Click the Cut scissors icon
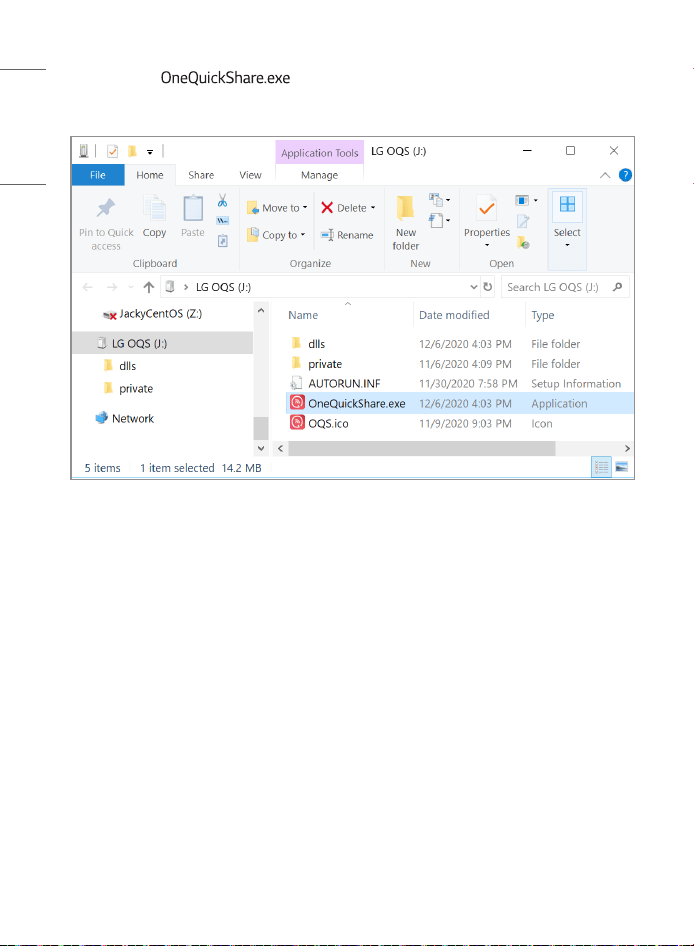Viewport: 694px width, 946px height. [223, 200]
